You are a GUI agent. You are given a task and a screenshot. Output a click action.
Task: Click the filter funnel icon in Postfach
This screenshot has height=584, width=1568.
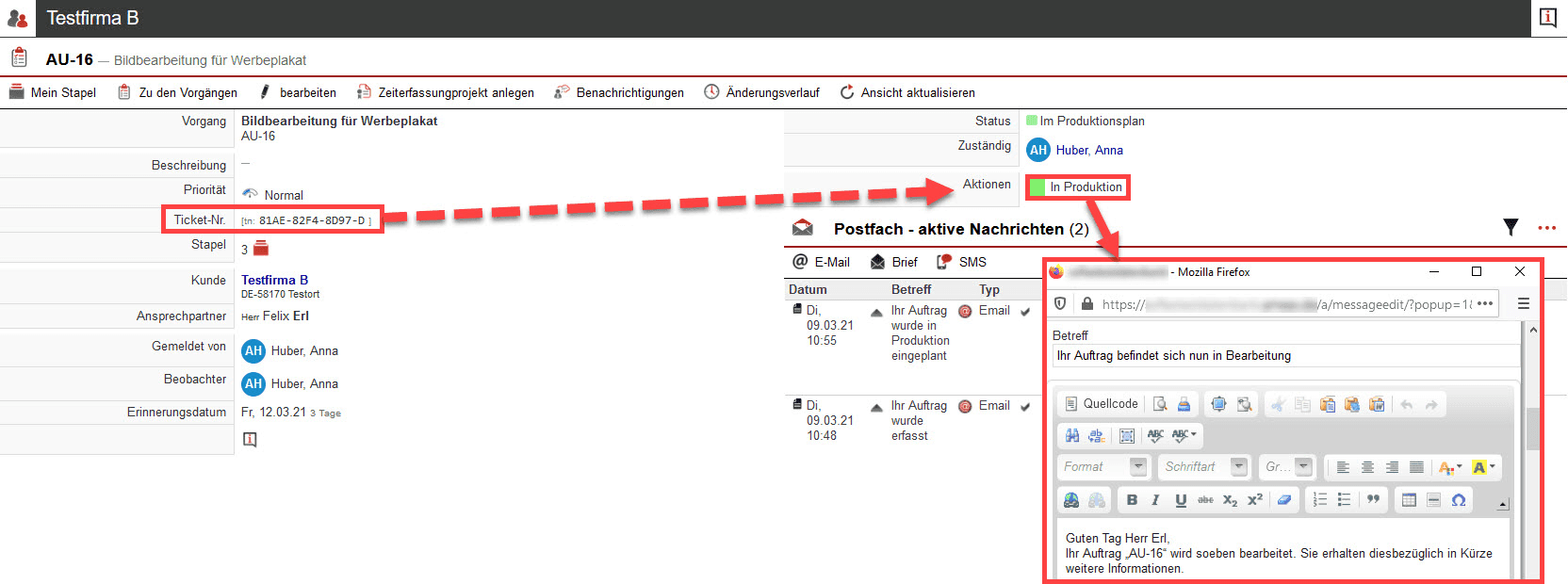click(x=1511, y=227)
